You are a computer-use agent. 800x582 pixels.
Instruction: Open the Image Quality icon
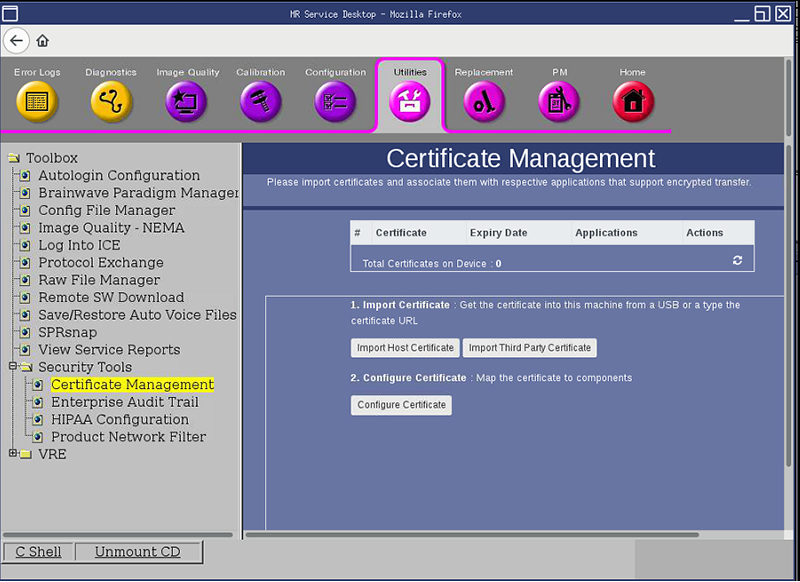pos(186,101)
